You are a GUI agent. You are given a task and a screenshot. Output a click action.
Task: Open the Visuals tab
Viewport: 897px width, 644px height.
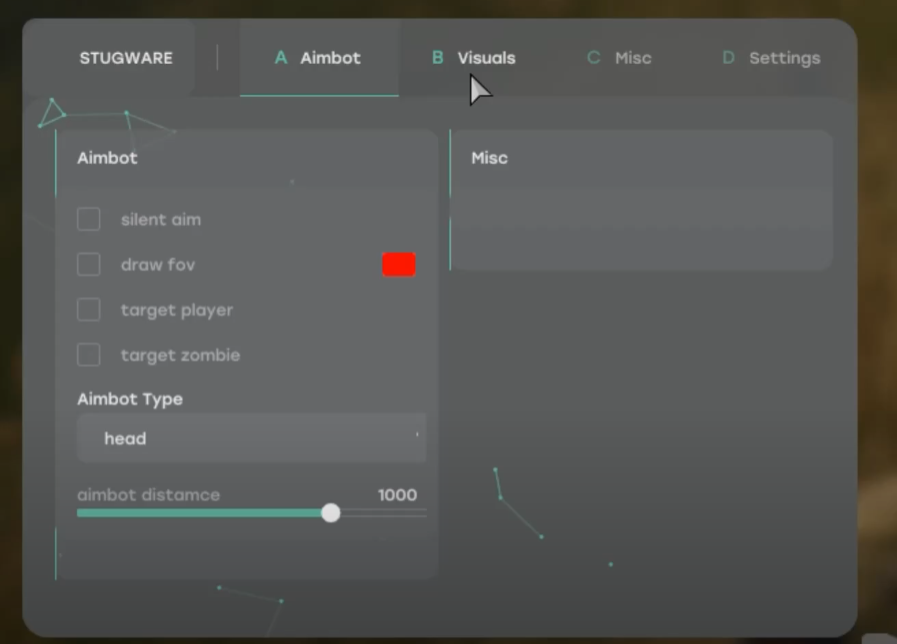[474, 58]
